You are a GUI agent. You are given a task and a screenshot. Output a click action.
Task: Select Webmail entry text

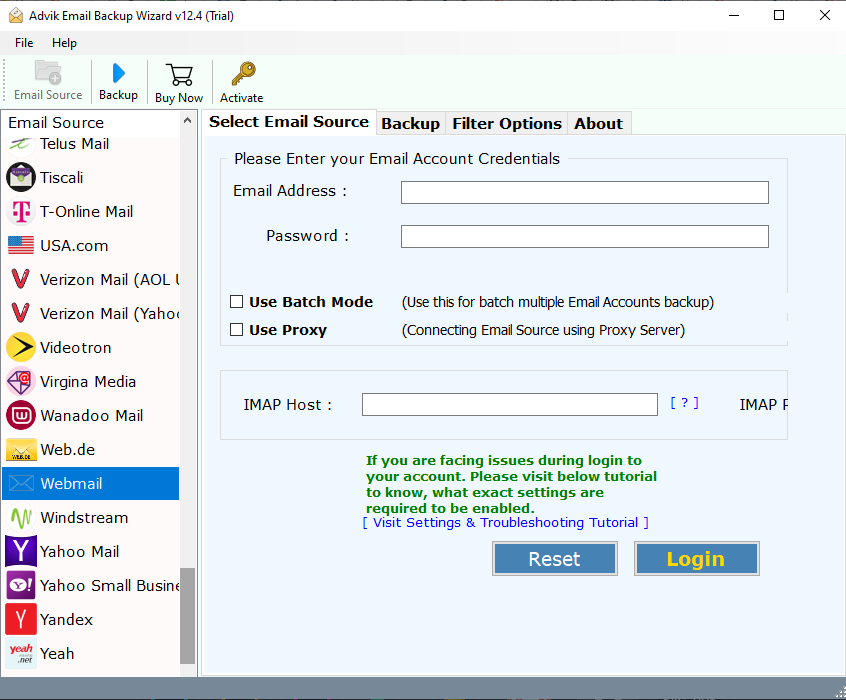click(71, 484)
